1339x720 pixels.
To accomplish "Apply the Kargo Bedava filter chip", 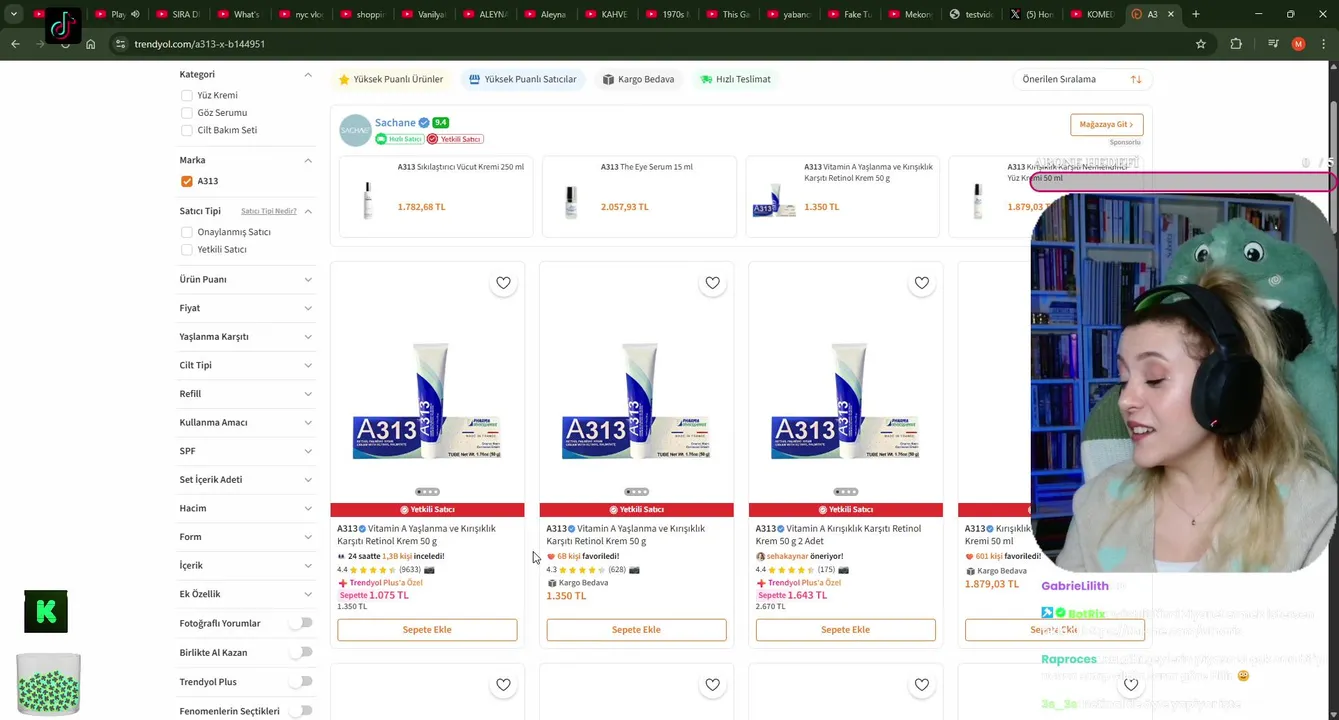I will (638, 79).
